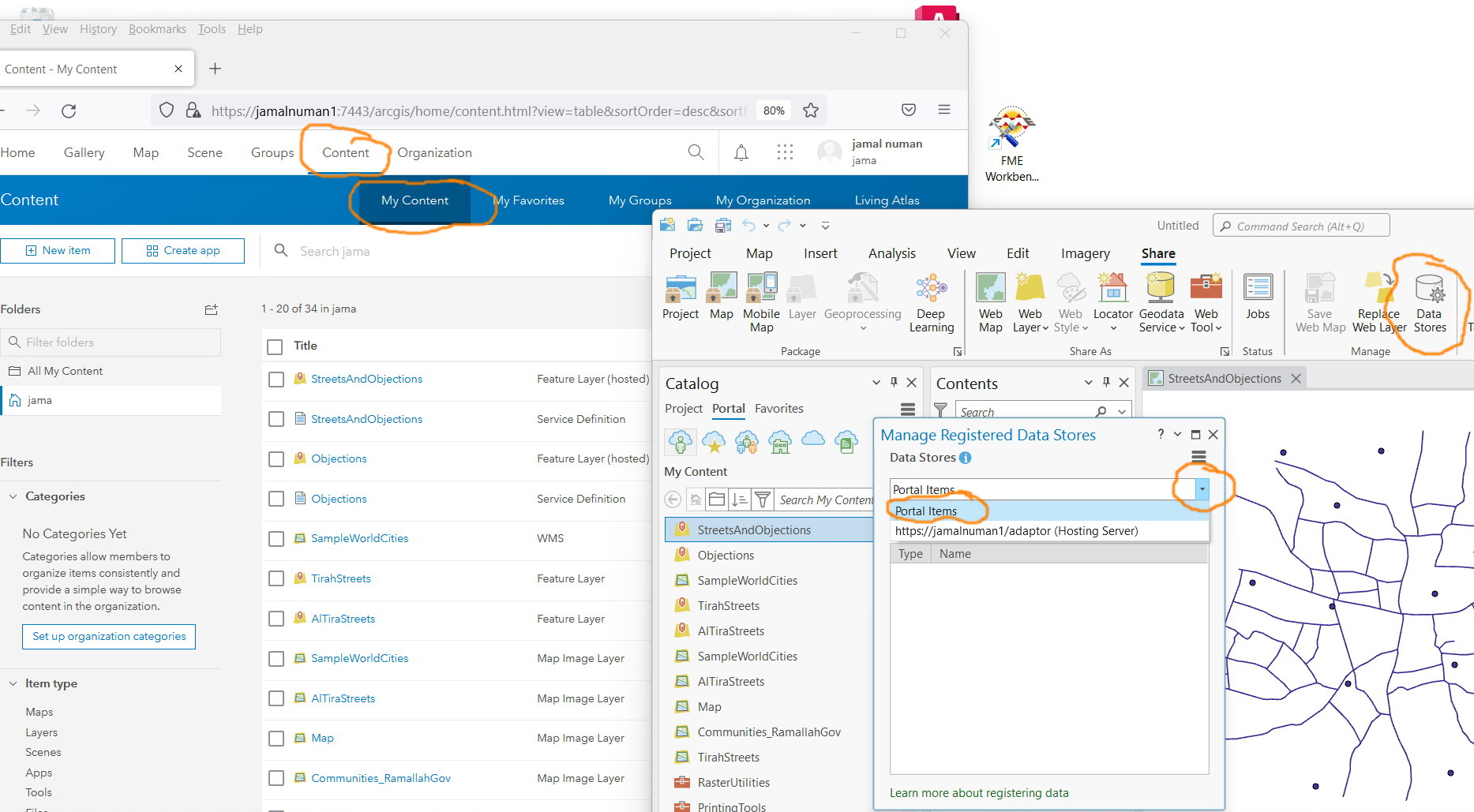Select the Geodata Service icon

pos(1161,289)
